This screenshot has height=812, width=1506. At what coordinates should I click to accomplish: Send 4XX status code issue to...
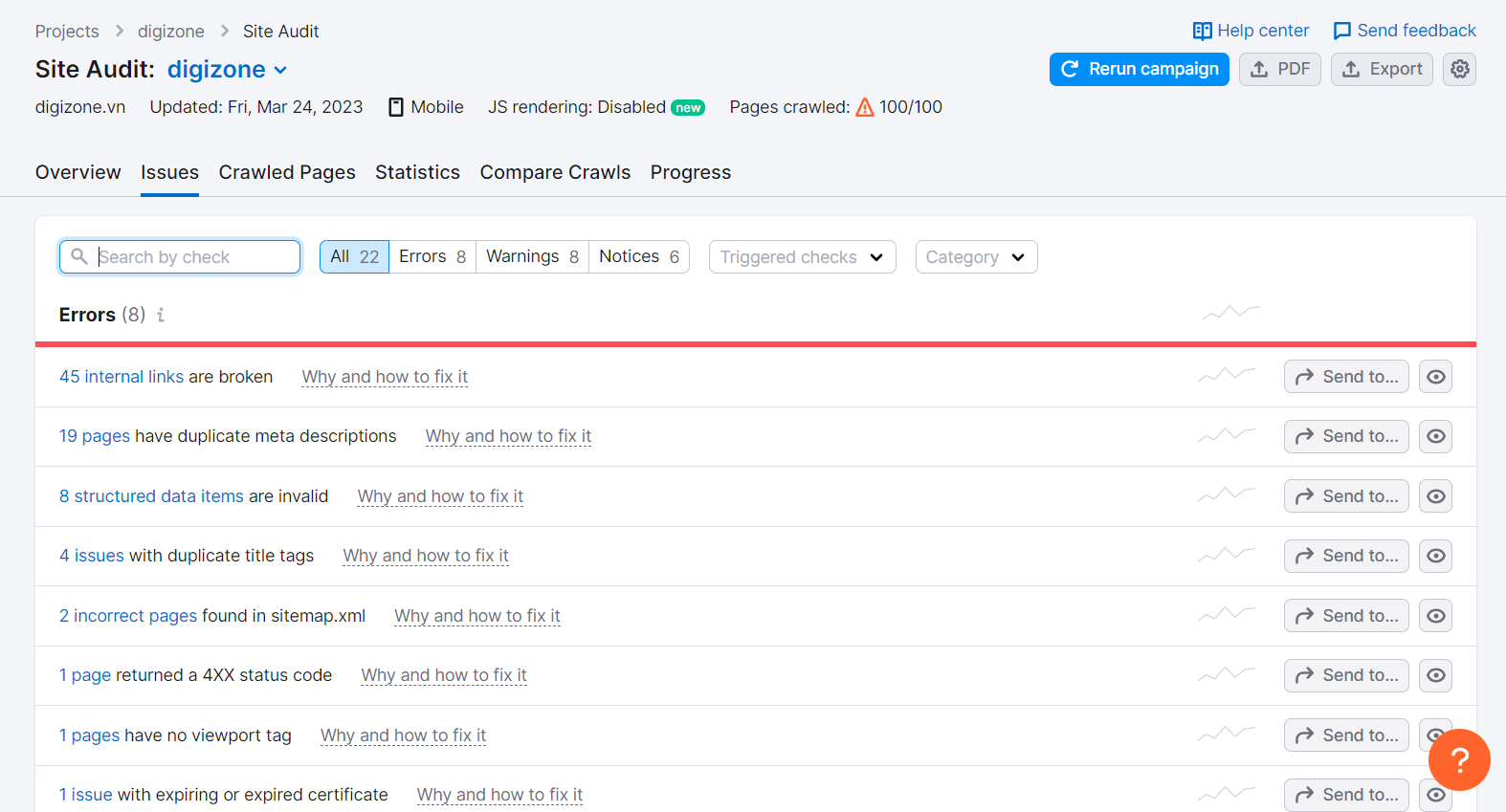click(x=1346, y=675)
